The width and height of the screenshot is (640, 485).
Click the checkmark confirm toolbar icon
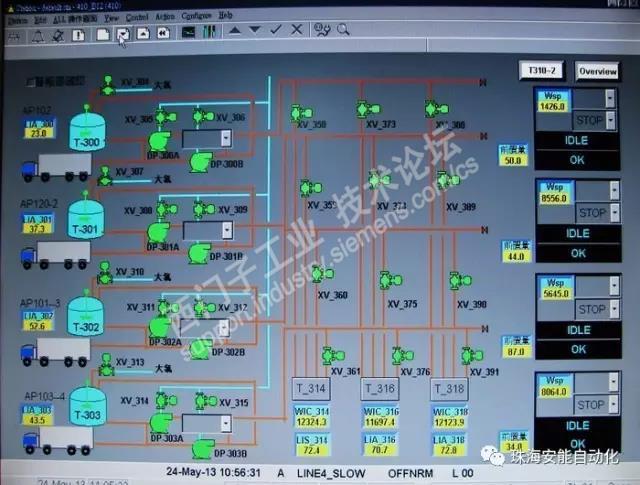coord(276,30)
